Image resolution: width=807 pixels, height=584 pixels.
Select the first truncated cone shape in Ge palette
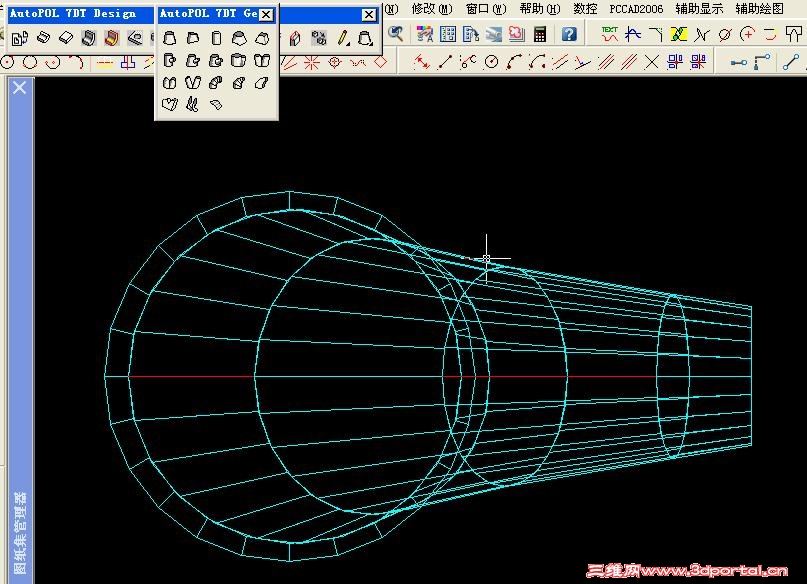(169, 38)
